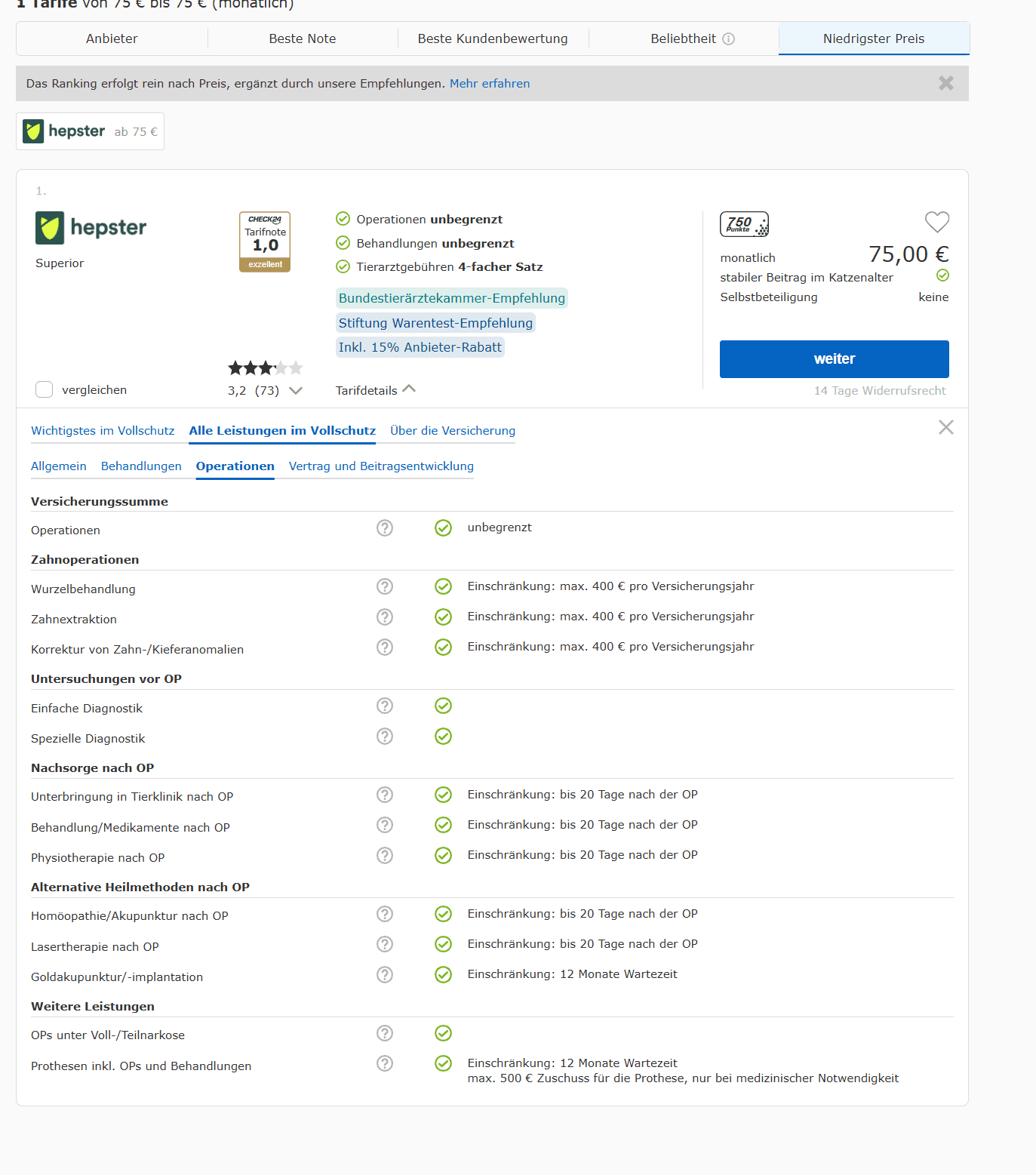Open help for Homöopathie/Akupunktur nach OP
The image size is (1036, 1175).
click(385, 914)
